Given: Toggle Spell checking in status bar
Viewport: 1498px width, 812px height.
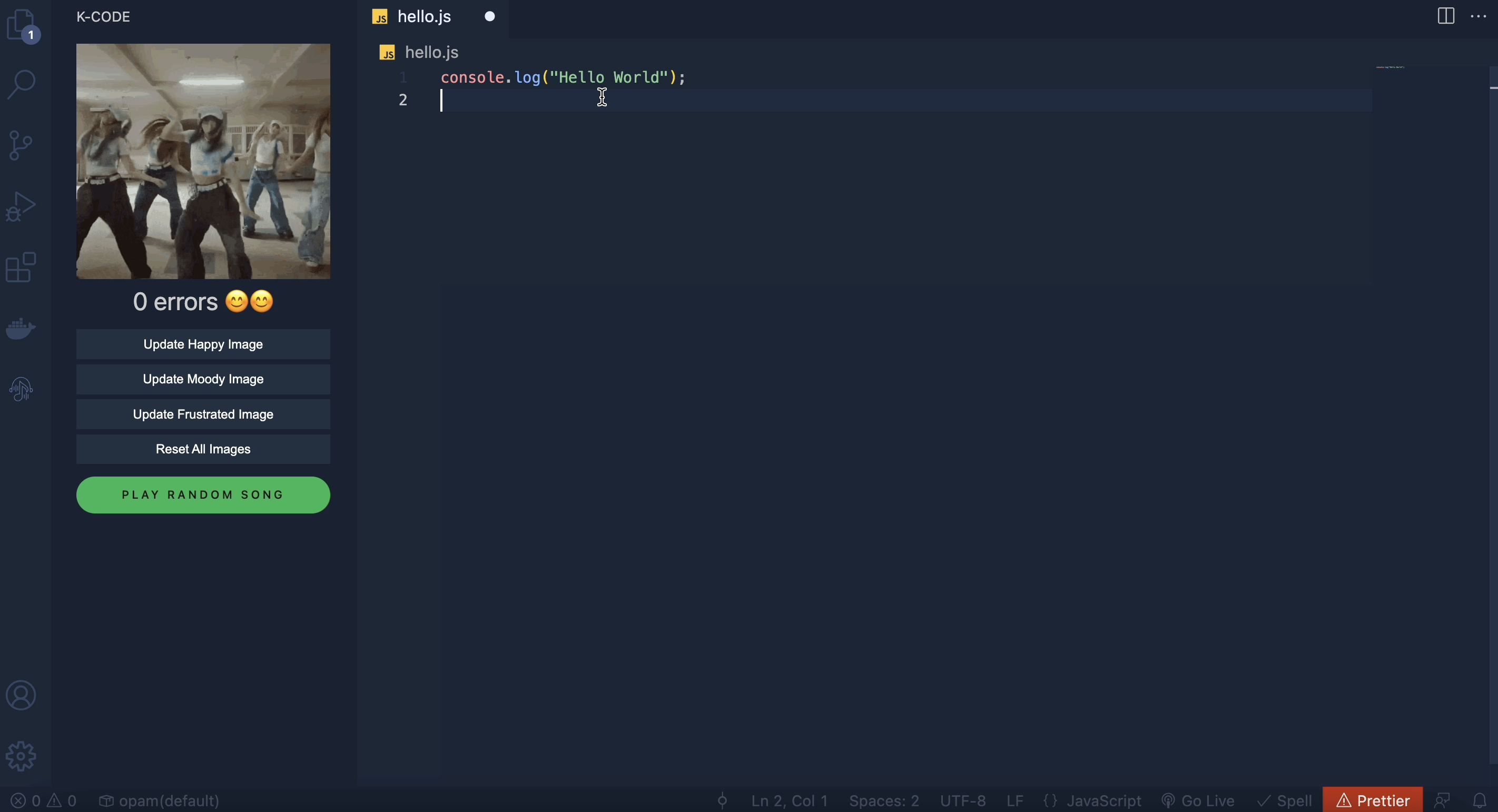Looking at the screenshot, I should click(1284, 800).
